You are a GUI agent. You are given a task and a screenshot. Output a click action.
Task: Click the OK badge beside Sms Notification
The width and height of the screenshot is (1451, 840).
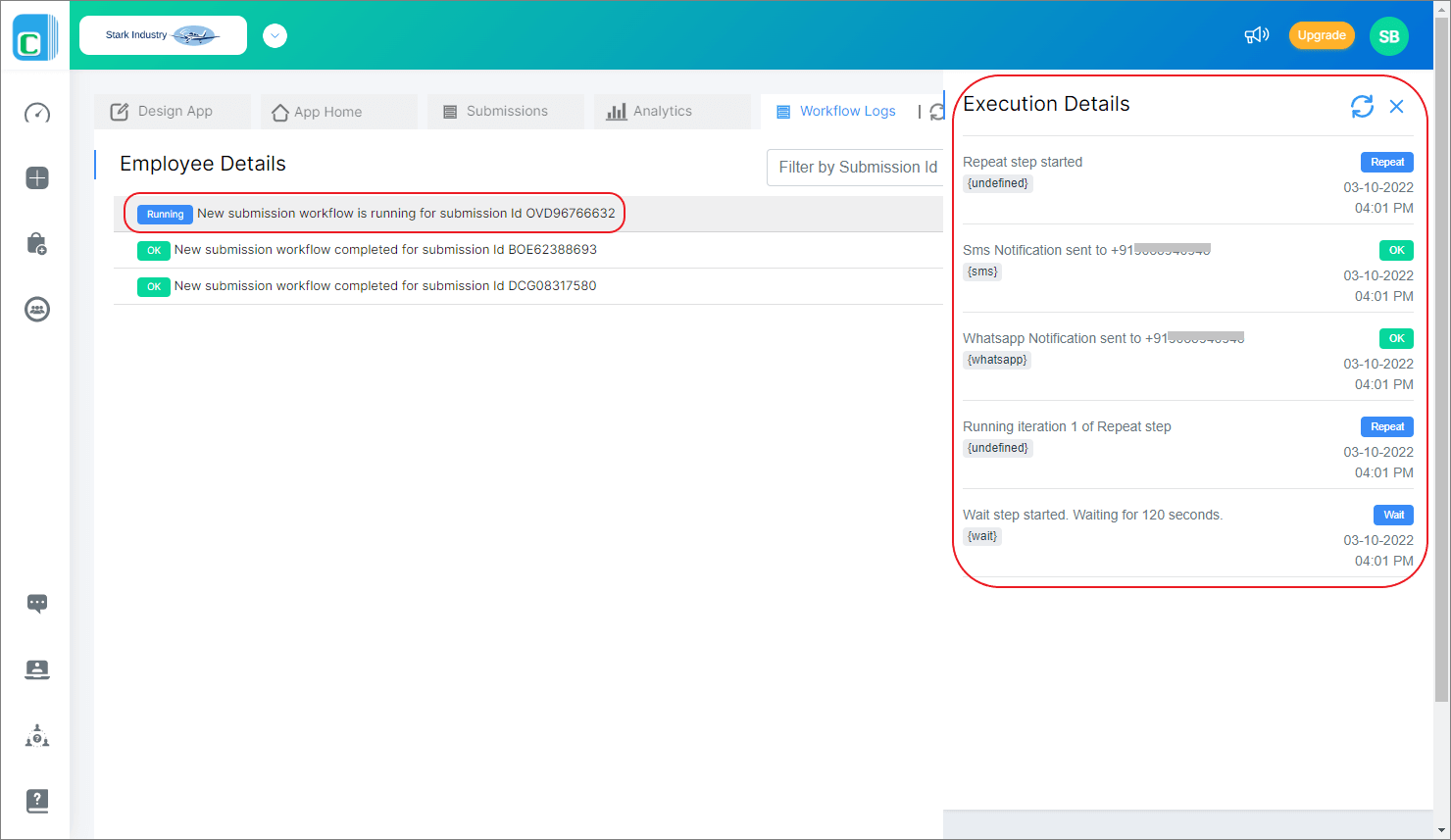(x=1396, y=250)
